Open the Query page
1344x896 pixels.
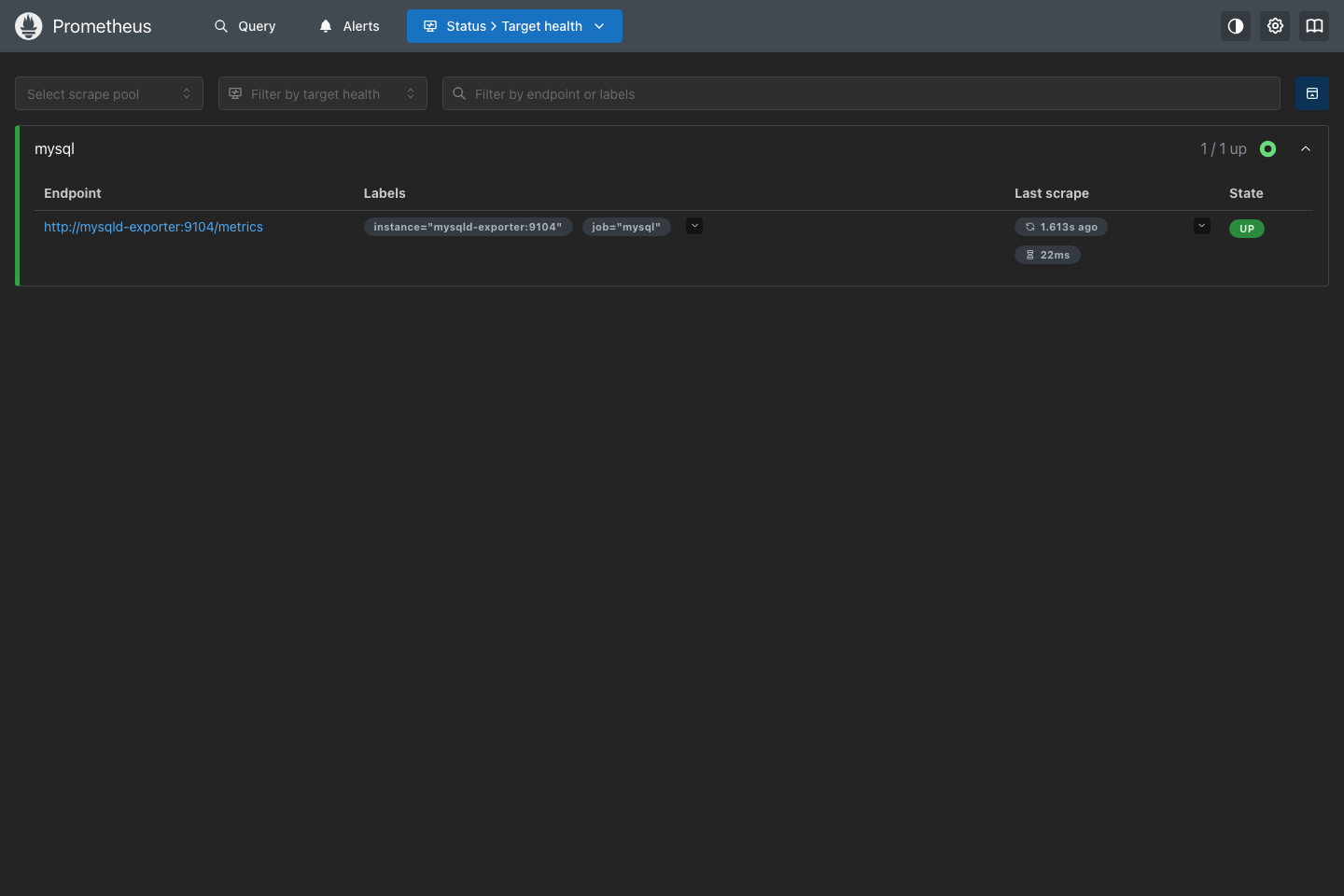[x=245, y=26]
